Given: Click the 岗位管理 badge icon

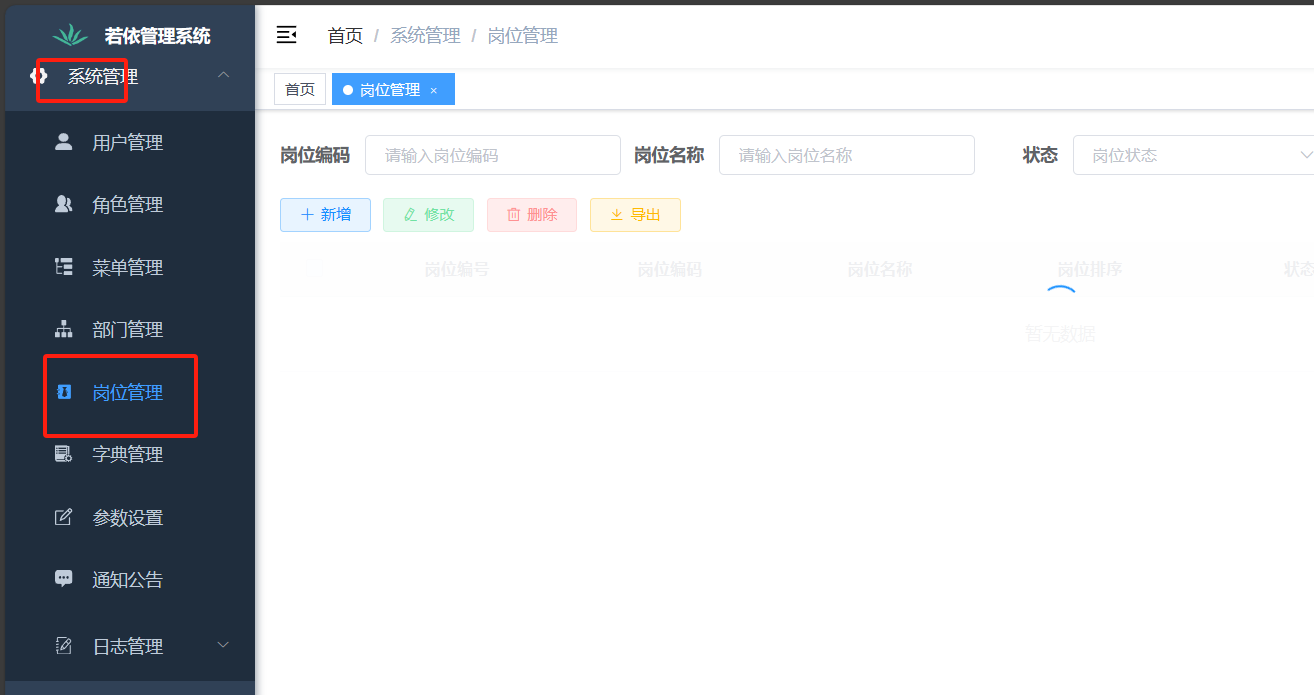Looking at the screenshot, I should pyautogui.click(x=63, y=392).
